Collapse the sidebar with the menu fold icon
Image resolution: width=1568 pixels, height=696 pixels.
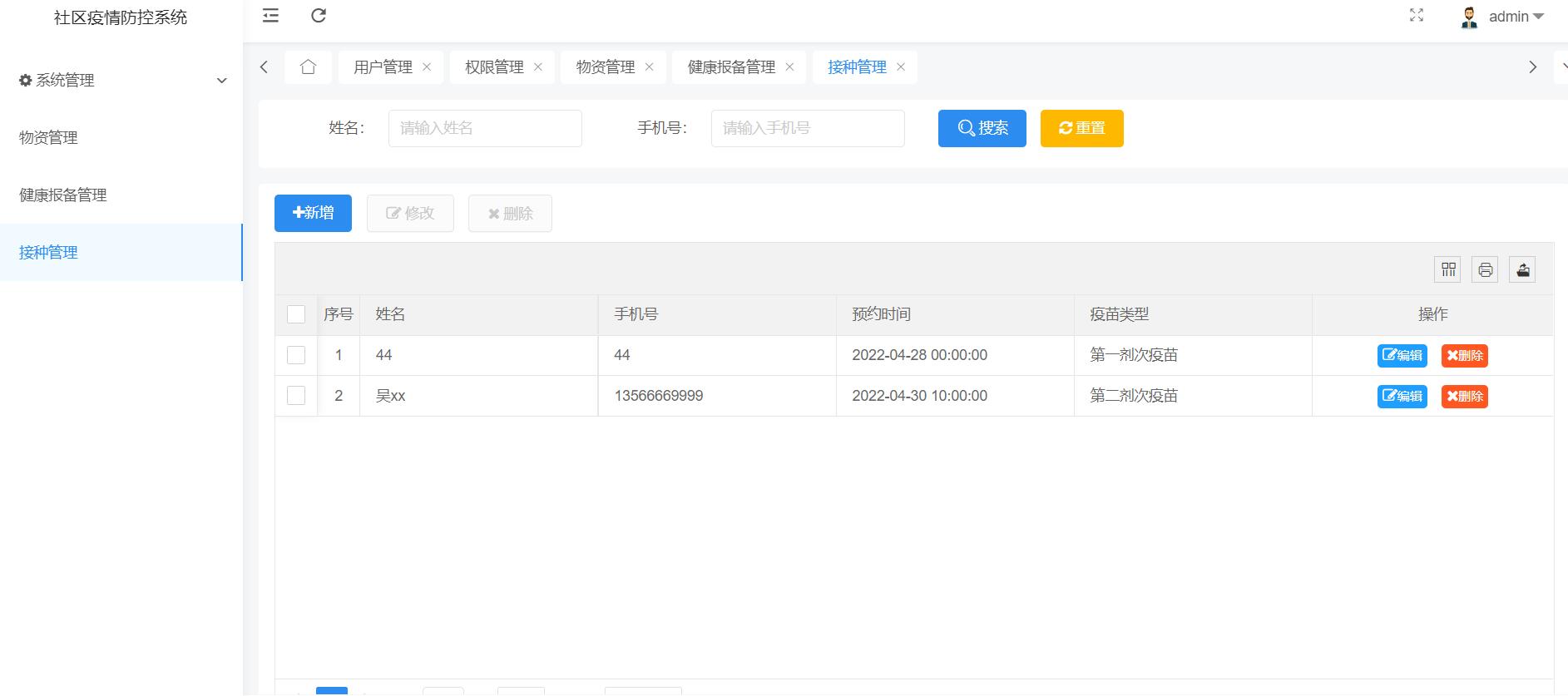[x=270, y=16]
